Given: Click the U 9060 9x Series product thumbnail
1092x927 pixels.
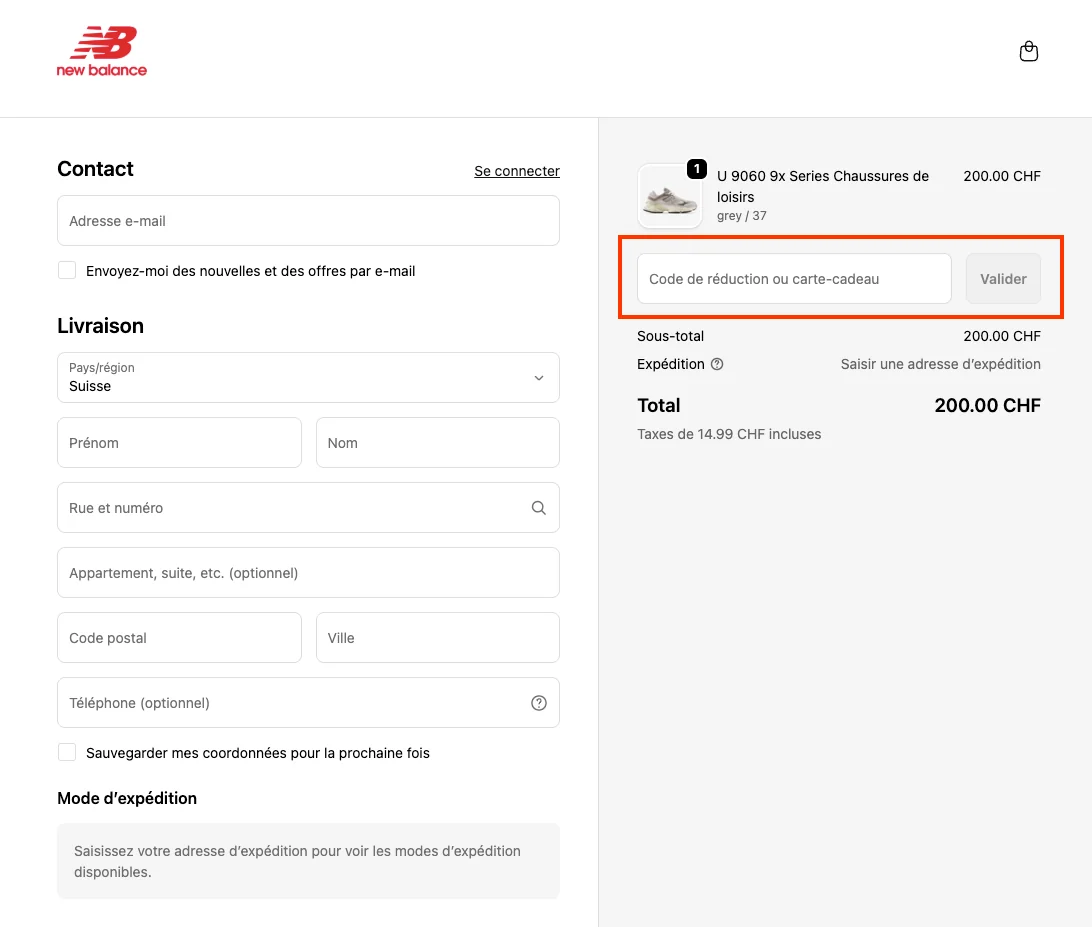Looking at the screenshot, I should pos(670,196).
